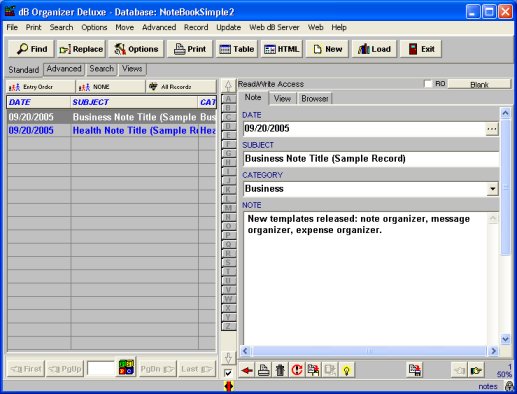Click the Last navigation button

(197, 369)
